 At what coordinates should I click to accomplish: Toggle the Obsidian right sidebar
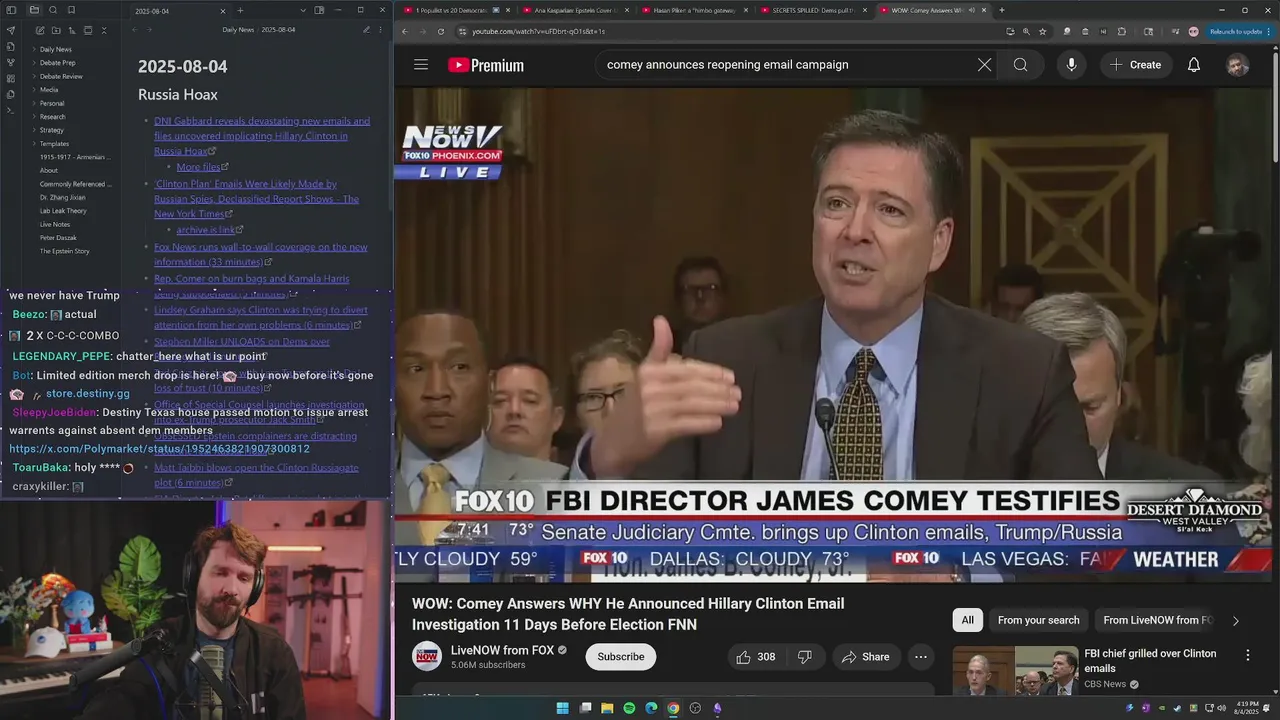click(319, 10)
